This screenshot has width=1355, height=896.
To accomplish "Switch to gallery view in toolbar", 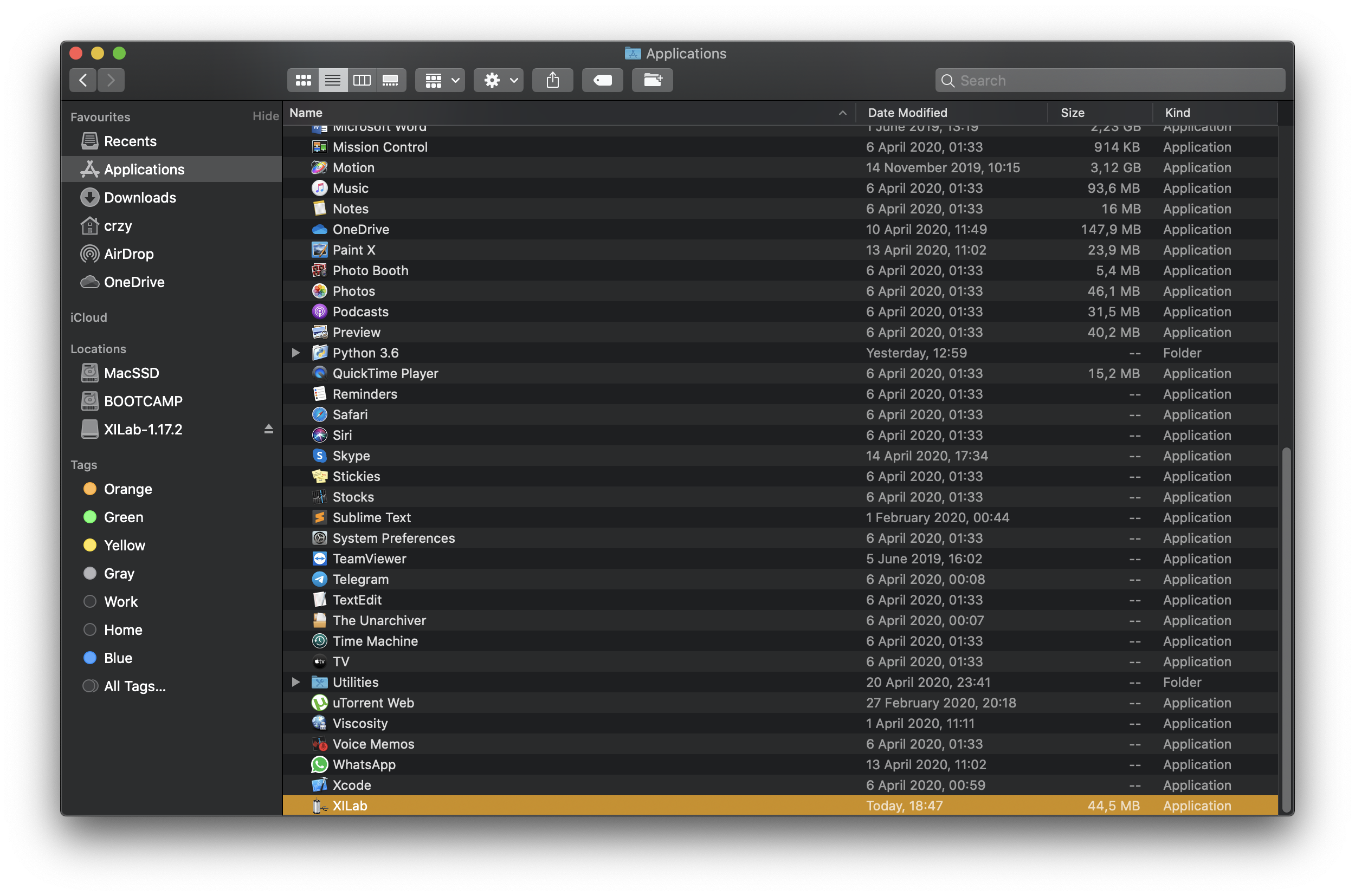I will click(390, 80).
